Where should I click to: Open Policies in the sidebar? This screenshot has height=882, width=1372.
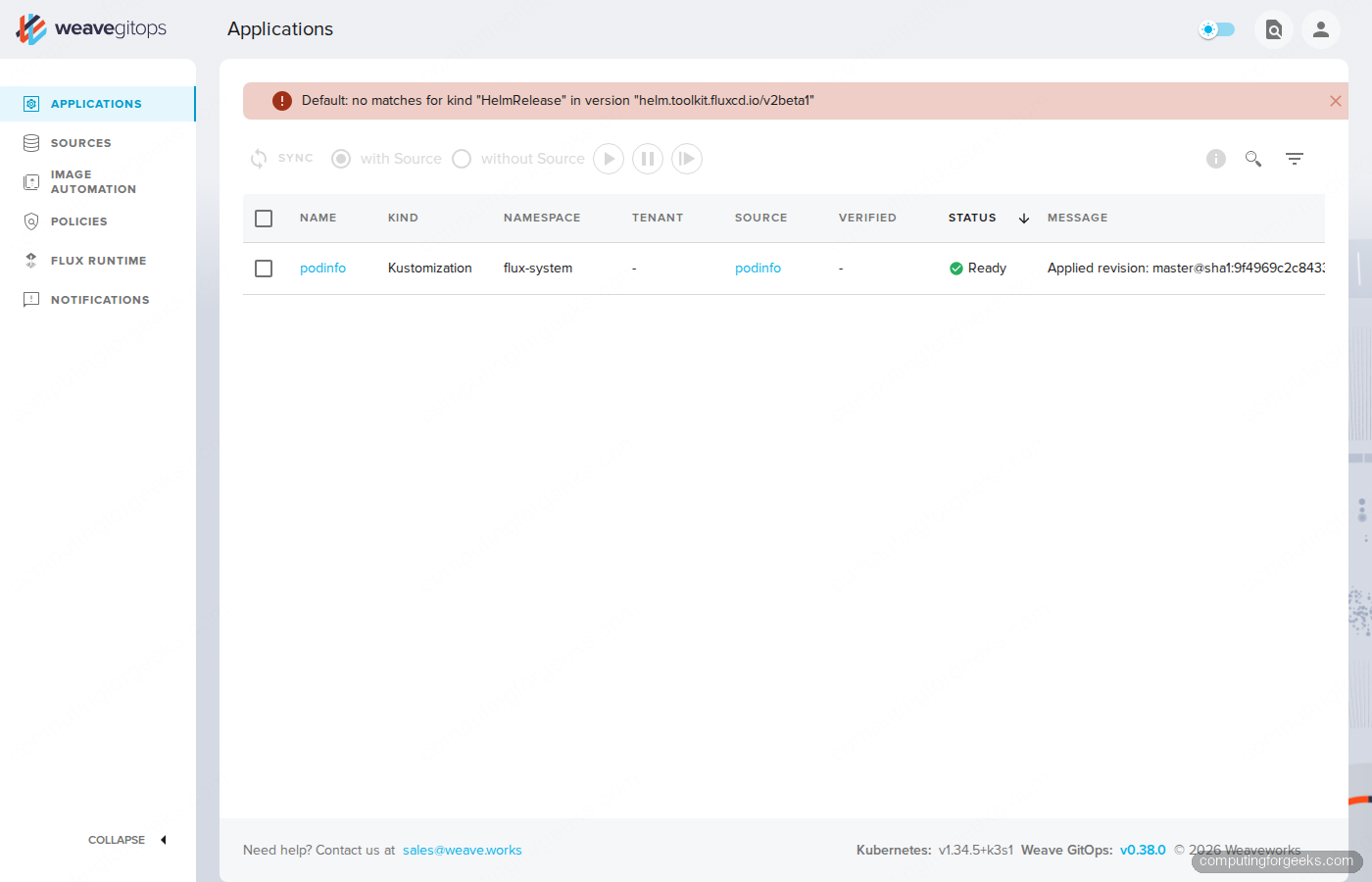97,221
